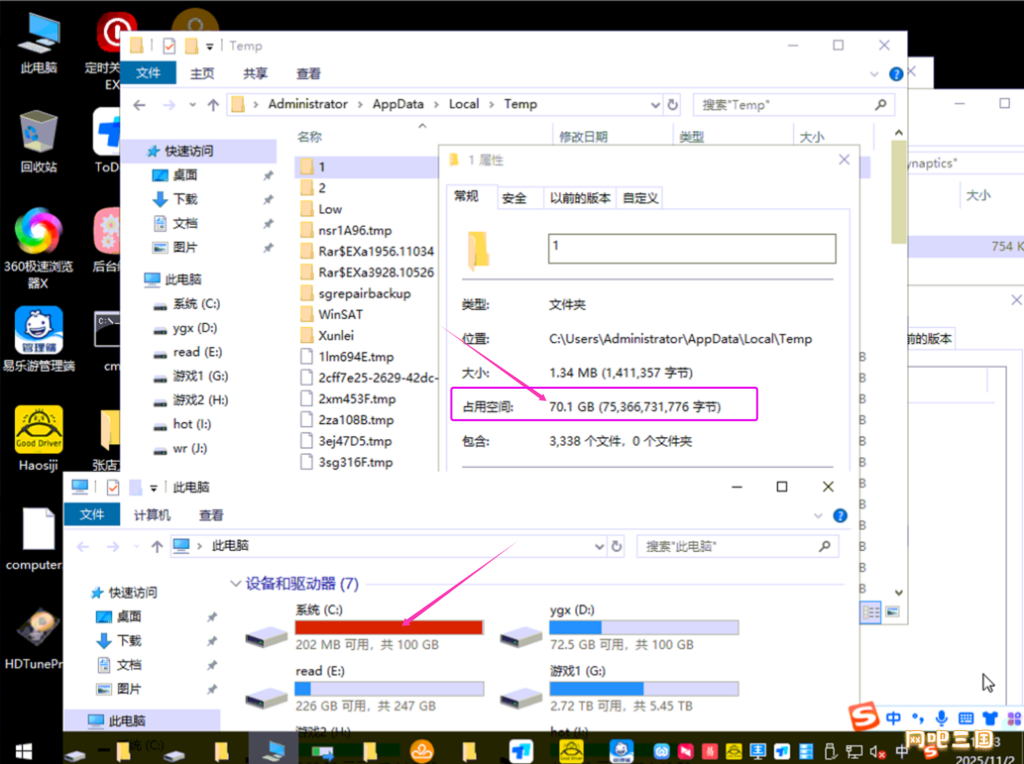Toggle properties checkmark icon in Temp title bar

tap(168, 46)
